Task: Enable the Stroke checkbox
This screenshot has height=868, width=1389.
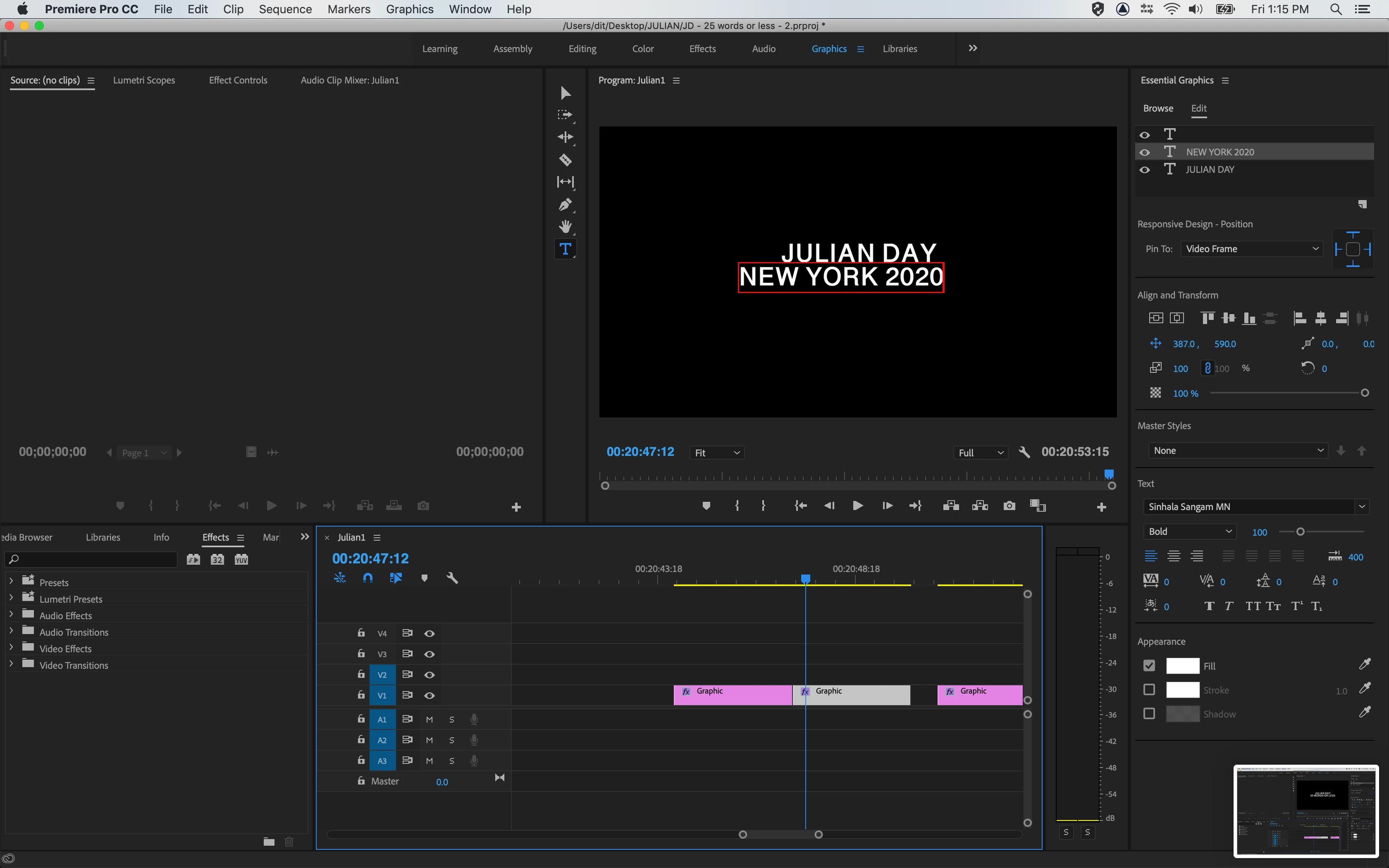Action: pyautogui.click(x=1149, y=689)
